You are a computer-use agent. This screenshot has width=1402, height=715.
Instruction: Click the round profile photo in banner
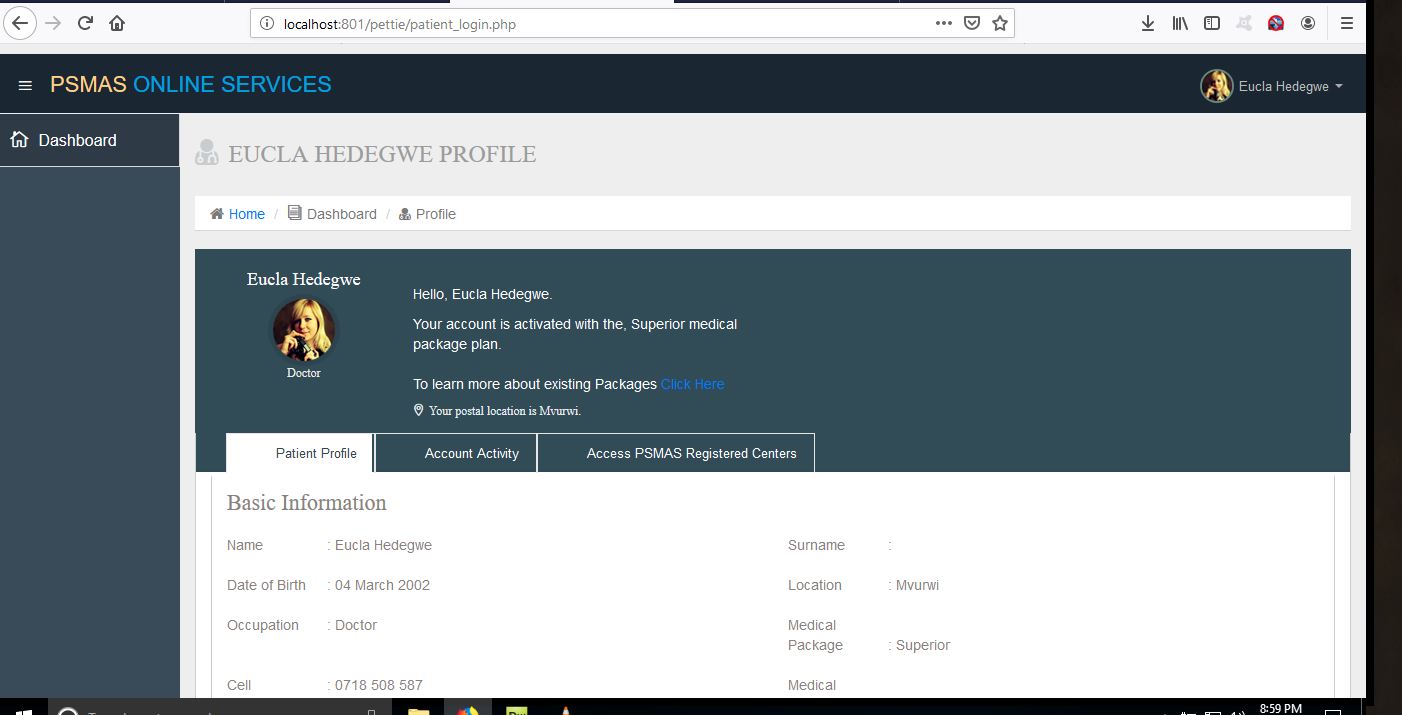304,331
